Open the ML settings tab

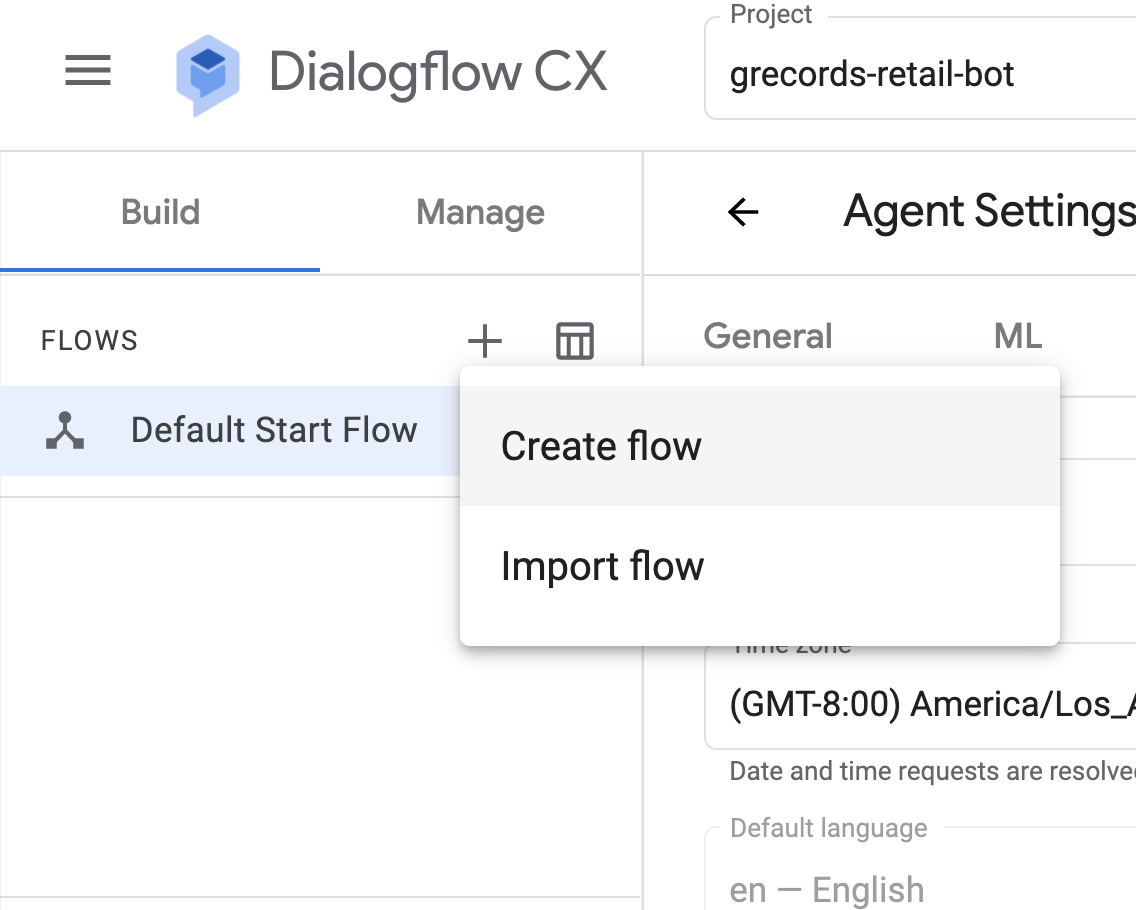click(1017, 336)
